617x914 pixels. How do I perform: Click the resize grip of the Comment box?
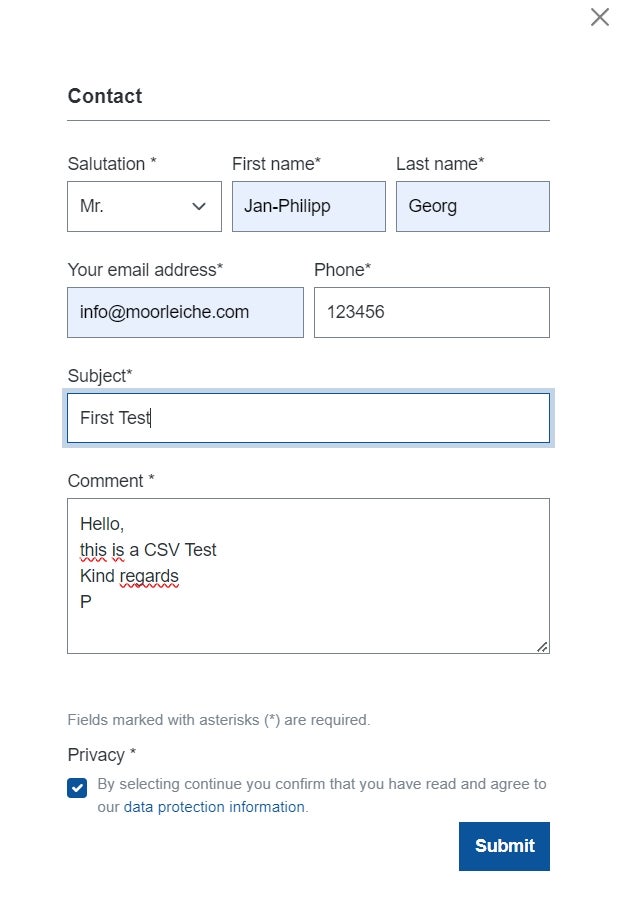[542, 646]
